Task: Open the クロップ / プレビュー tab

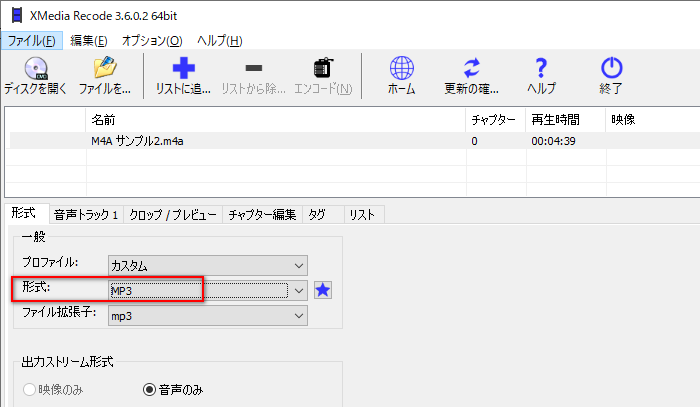Action: [x=173, y=215]
